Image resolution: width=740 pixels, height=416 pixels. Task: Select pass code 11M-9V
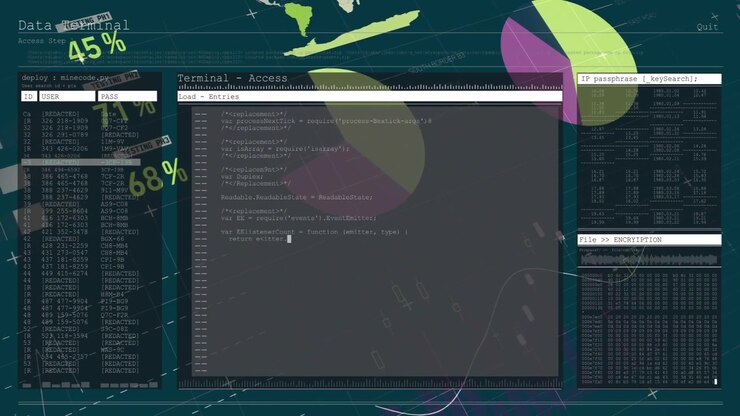coord(112,142)
